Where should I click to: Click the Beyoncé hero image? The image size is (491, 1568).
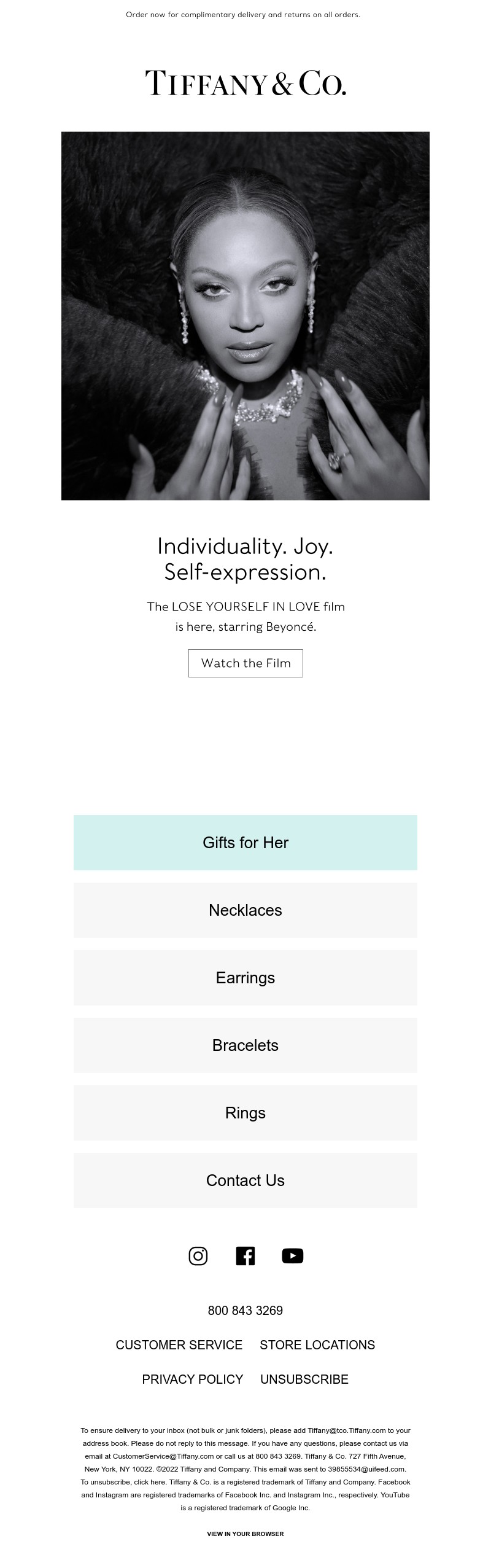[x=245, y=316]
